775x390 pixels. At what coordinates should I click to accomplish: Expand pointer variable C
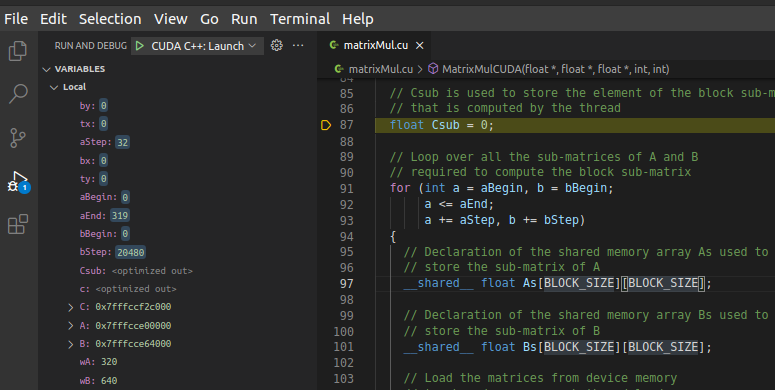pos(71,307)
